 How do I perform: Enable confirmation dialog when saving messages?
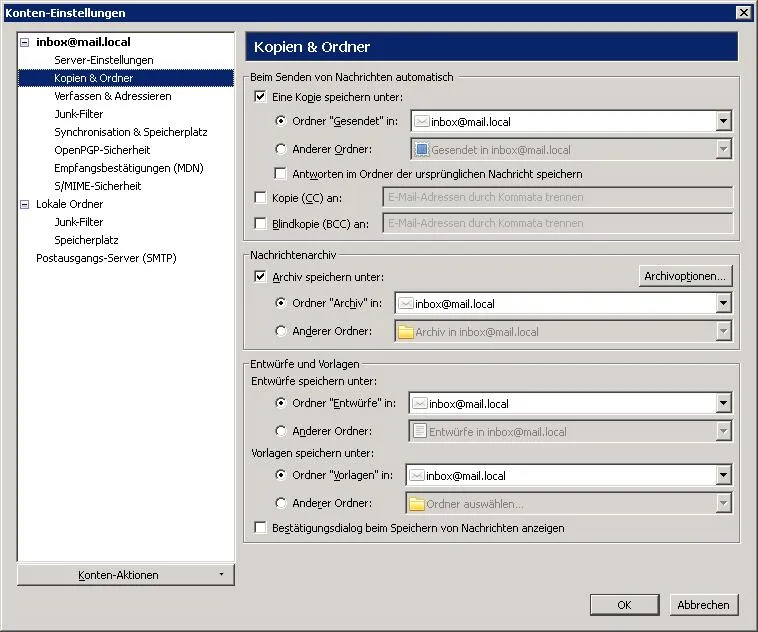click(x=260, y=528)
